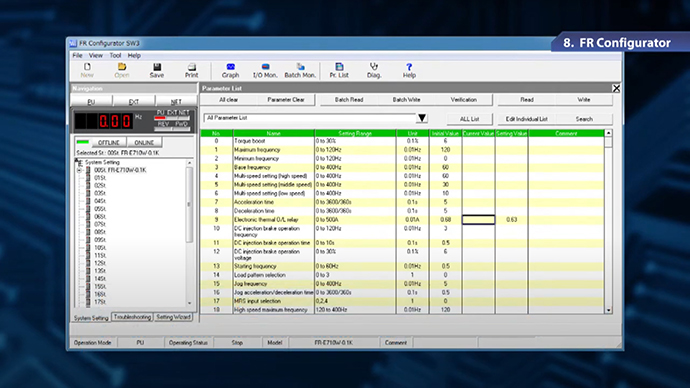Screen dimensions: 690x388
Task: Open the File menu
Action: coord(77,55)
